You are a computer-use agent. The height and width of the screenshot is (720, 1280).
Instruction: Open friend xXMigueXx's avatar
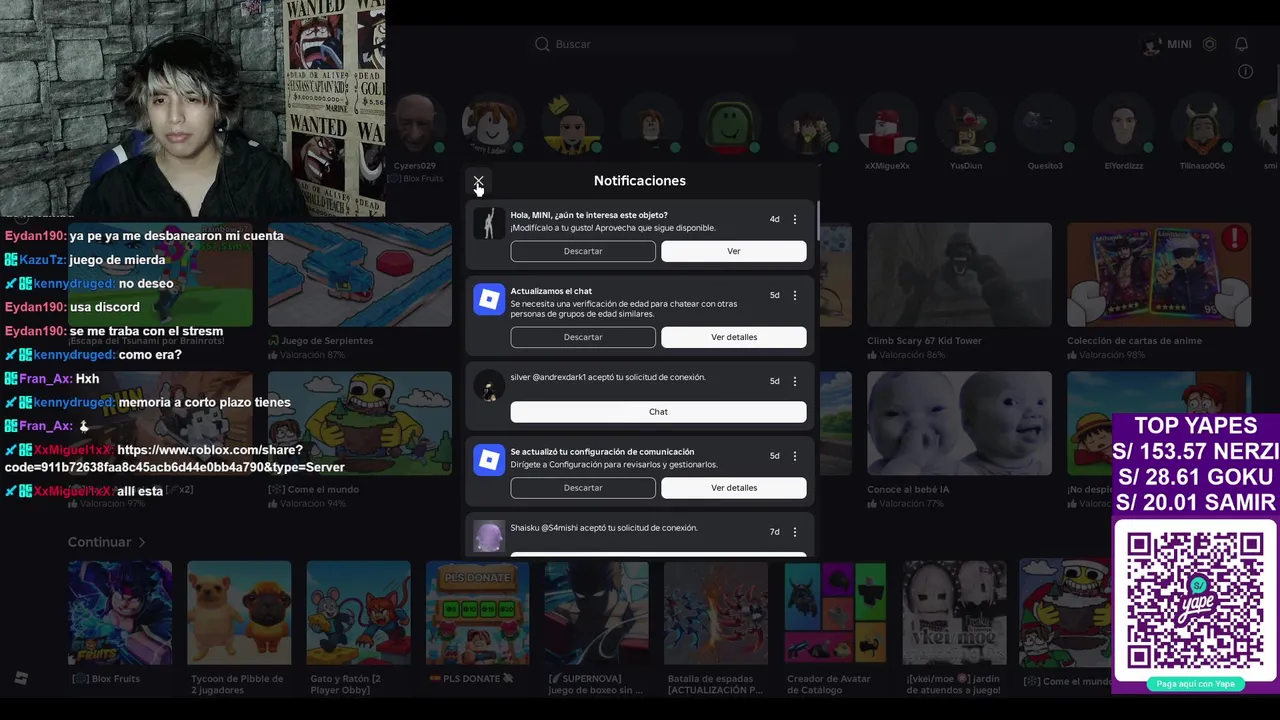pos(887,125)
